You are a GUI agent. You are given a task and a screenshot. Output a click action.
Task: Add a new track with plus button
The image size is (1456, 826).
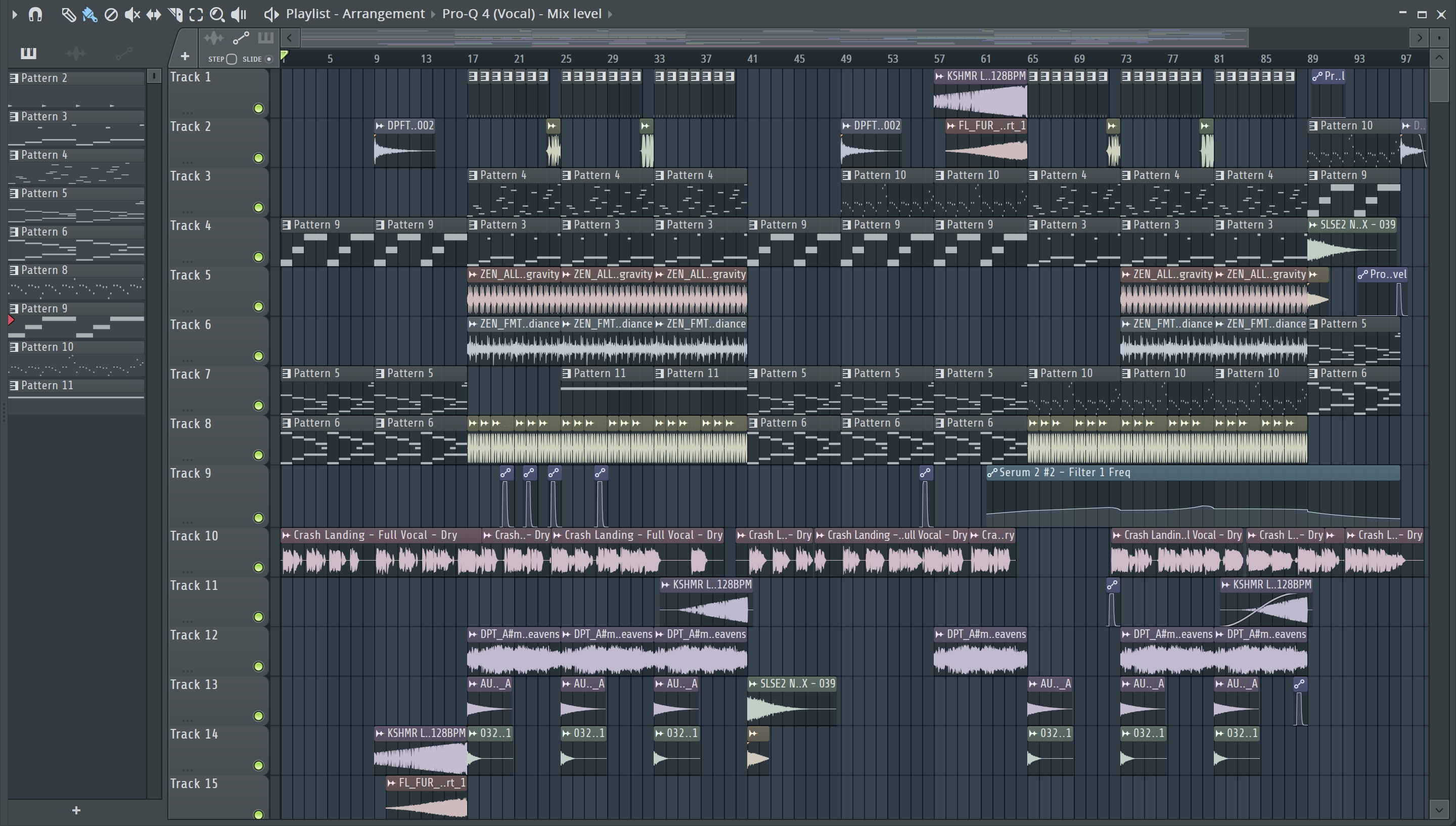pyautogui.click(x=185, y=56)
